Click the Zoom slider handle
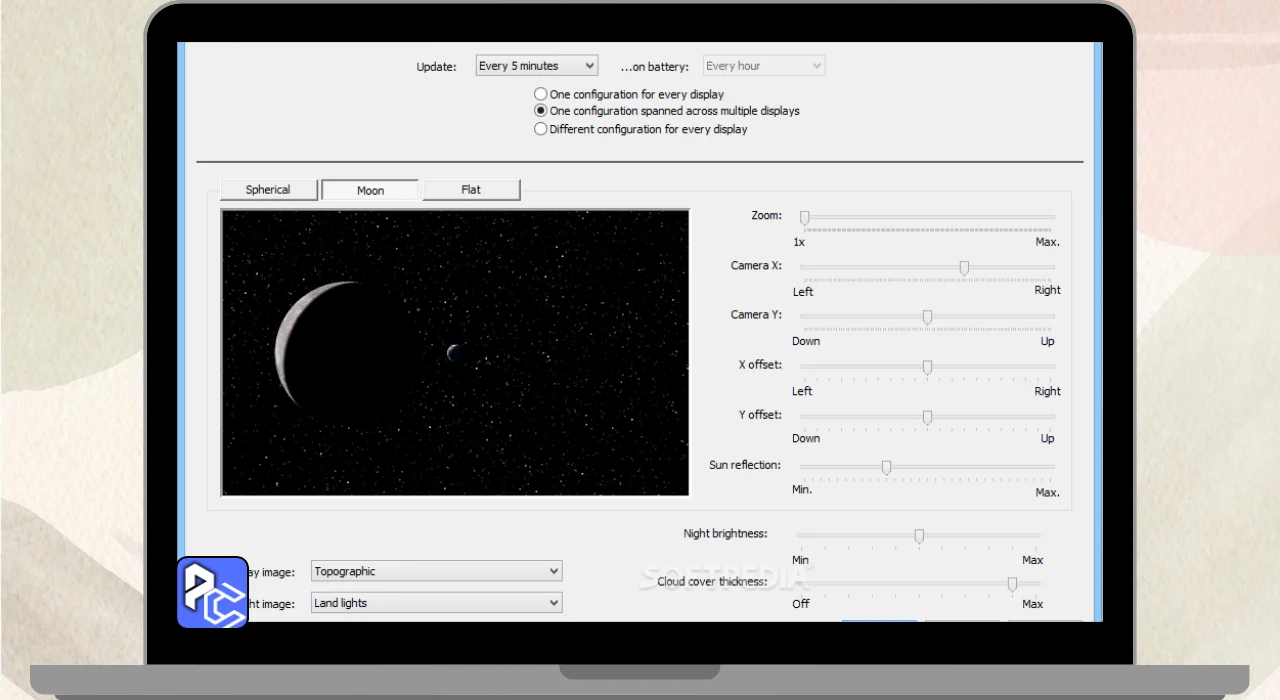This screenshot has width=1280, height=700. pos(804,217)
